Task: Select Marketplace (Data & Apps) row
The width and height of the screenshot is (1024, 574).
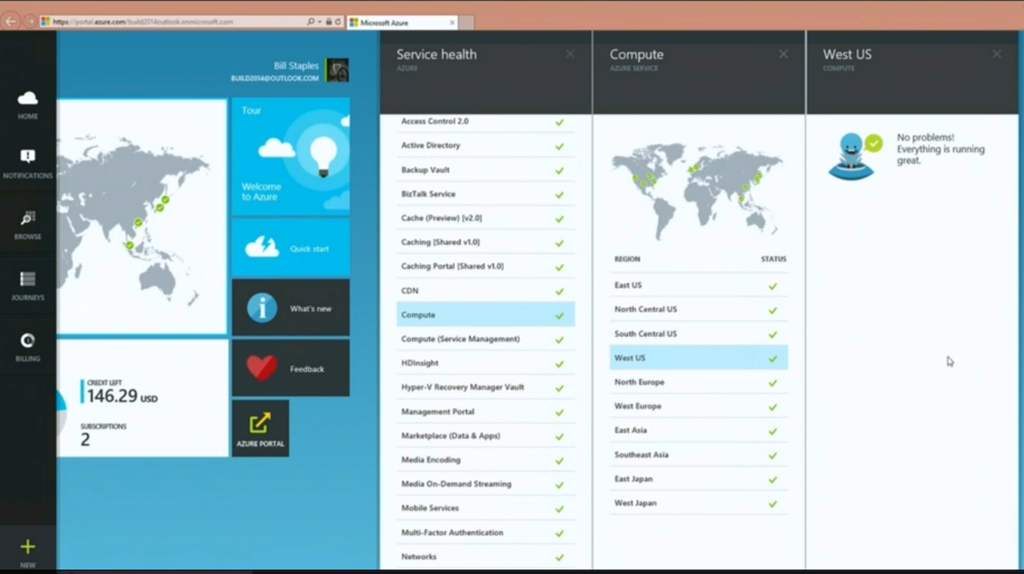Action: (485, 436)
